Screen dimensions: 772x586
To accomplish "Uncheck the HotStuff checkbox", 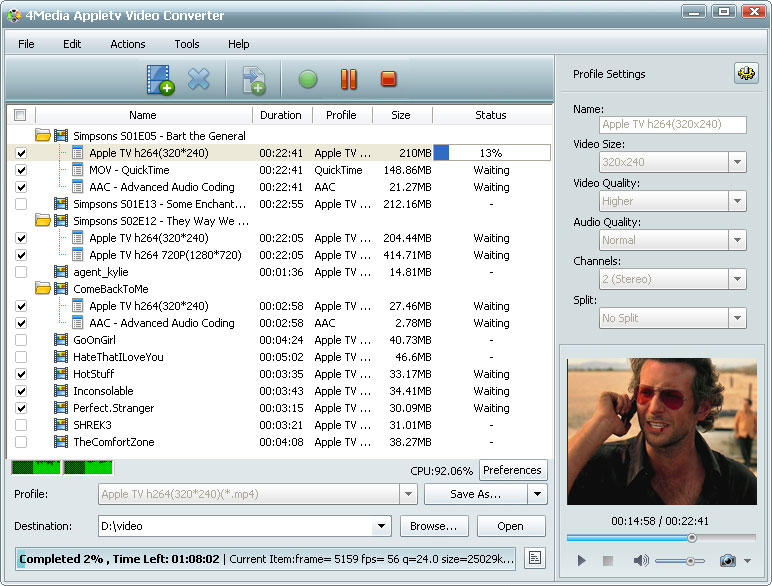I will [x=21, y=374].
